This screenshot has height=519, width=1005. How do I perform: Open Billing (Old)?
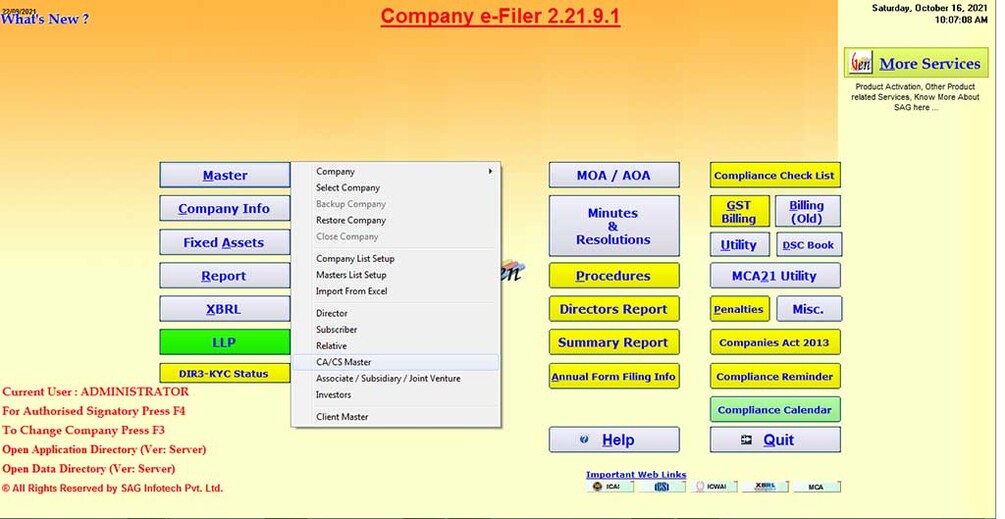pos(808,211)
